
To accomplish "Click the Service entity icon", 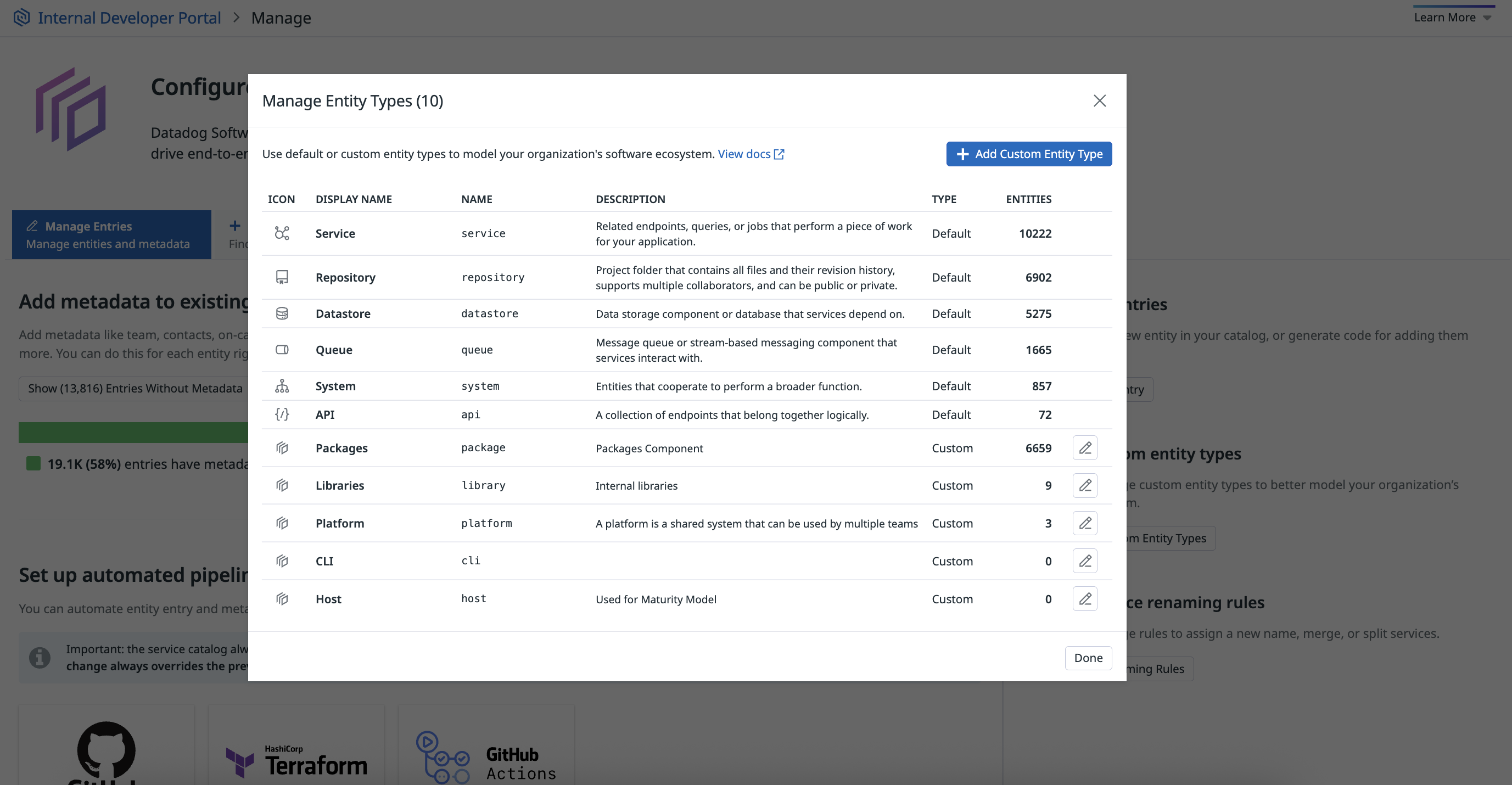I will pyautogui.click(x=282, y=233).
